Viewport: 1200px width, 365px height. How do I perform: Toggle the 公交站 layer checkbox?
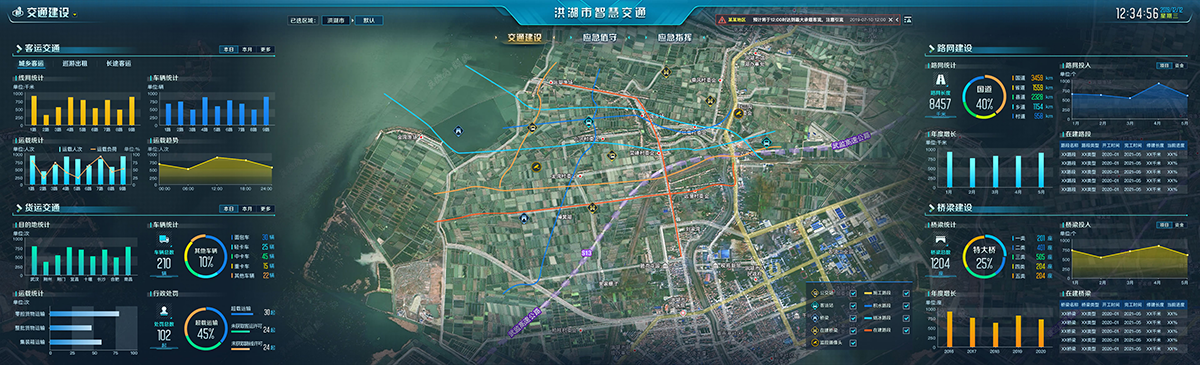(853, 293)
